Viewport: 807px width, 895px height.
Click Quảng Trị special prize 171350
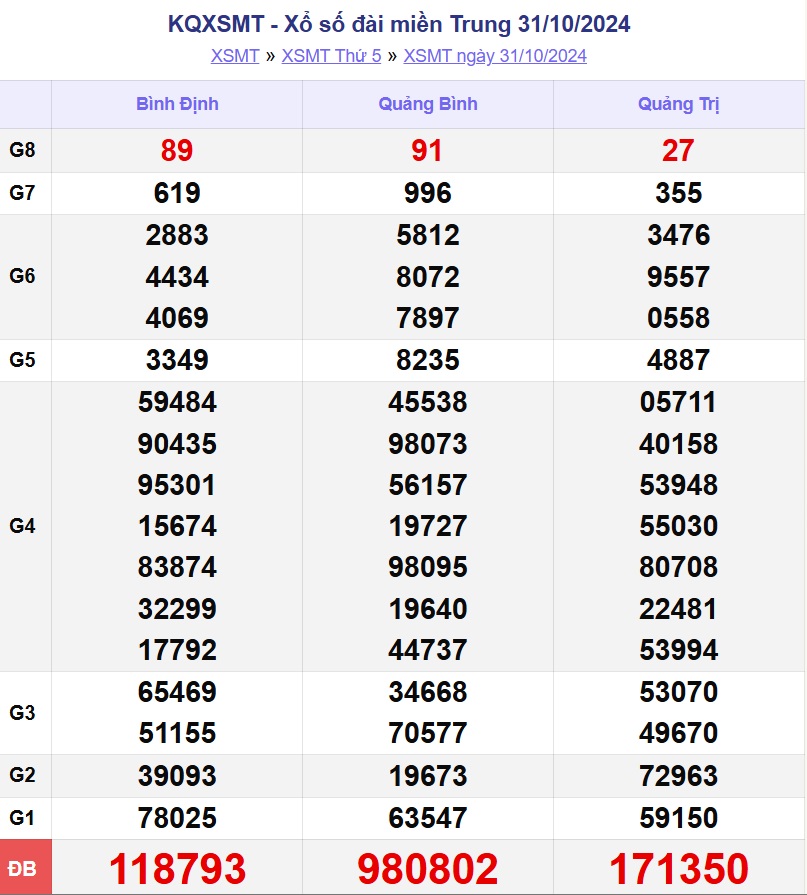679,869
